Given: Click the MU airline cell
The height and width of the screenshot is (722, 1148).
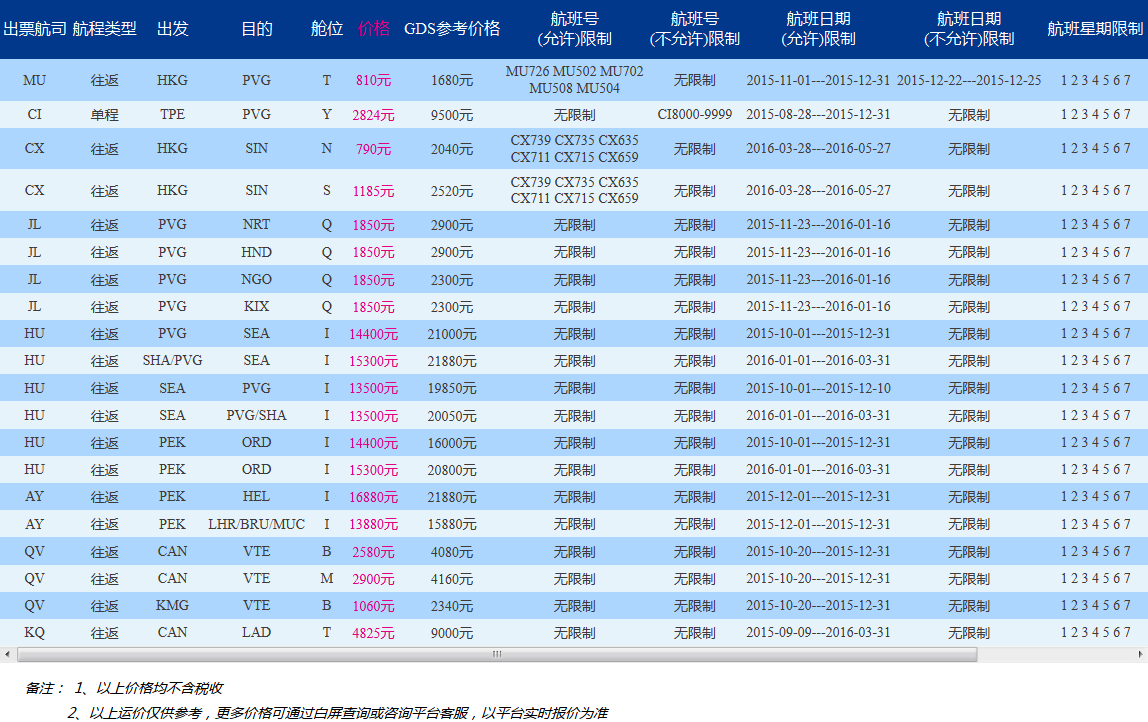Looking at the screenshot, I should [x=34, y=81].
